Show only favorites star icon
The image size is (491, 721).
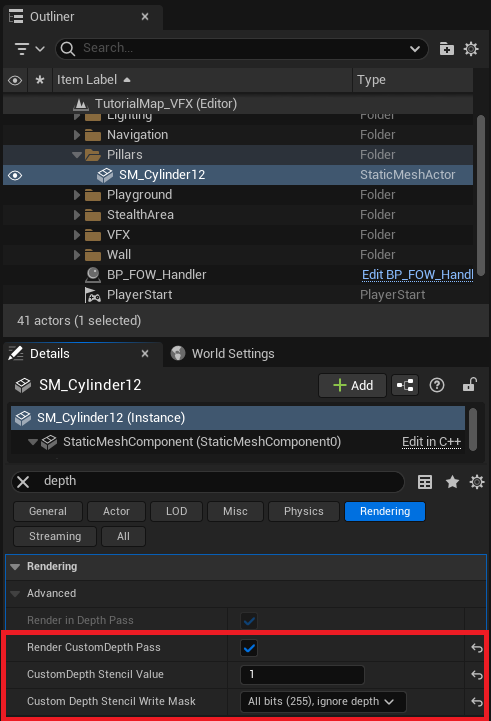[x=452, y=482]
